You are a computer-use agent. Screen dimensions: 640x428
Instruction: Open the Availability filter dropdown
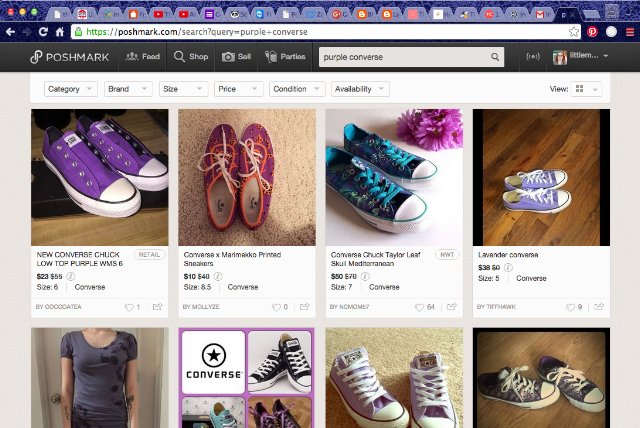click(360, 89)
